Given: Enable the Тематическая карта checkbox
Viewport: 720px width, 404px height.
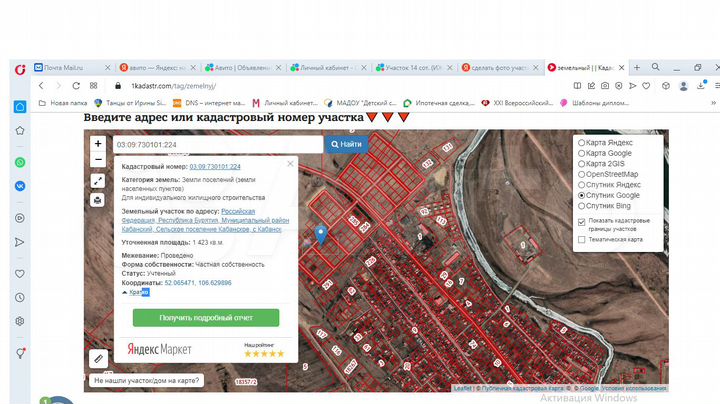Looking at the screenshot, I should click(583, 240).
